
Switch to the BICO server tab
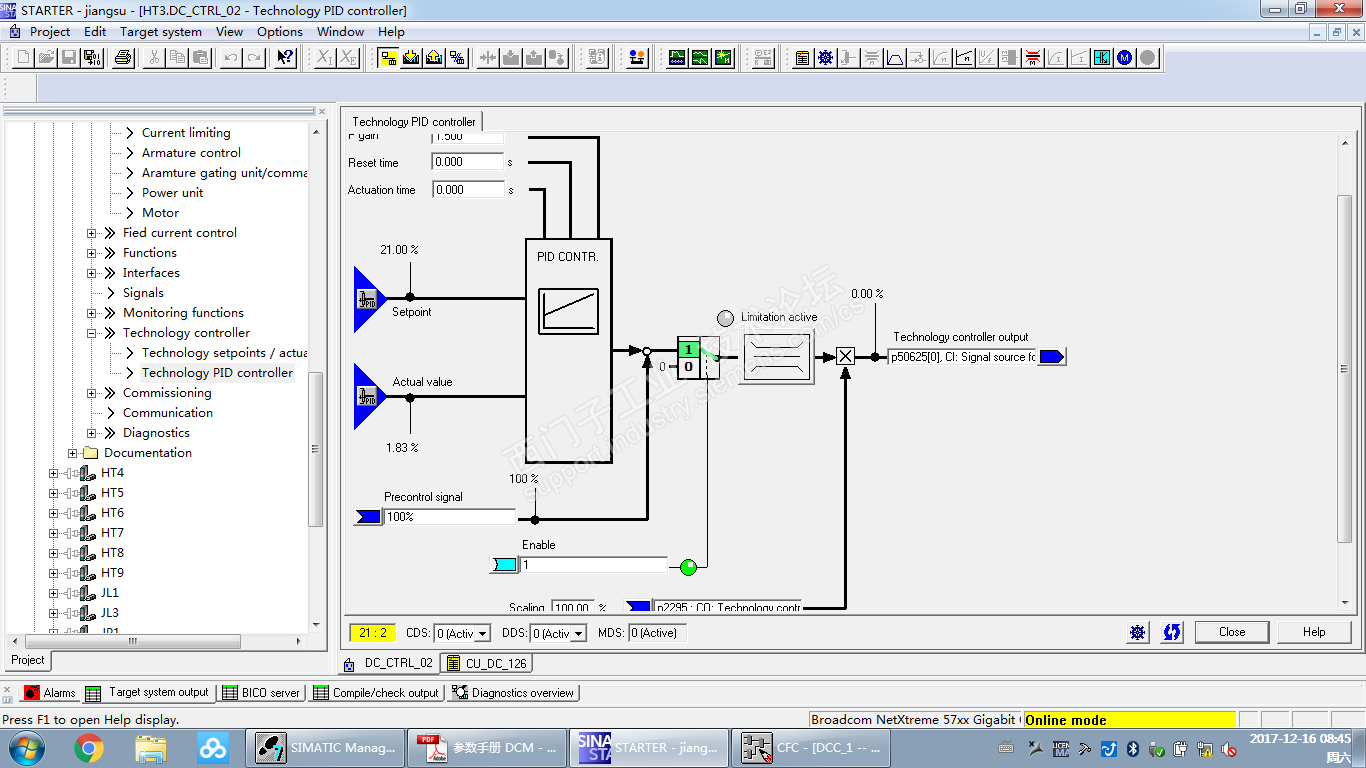[260, 692]
